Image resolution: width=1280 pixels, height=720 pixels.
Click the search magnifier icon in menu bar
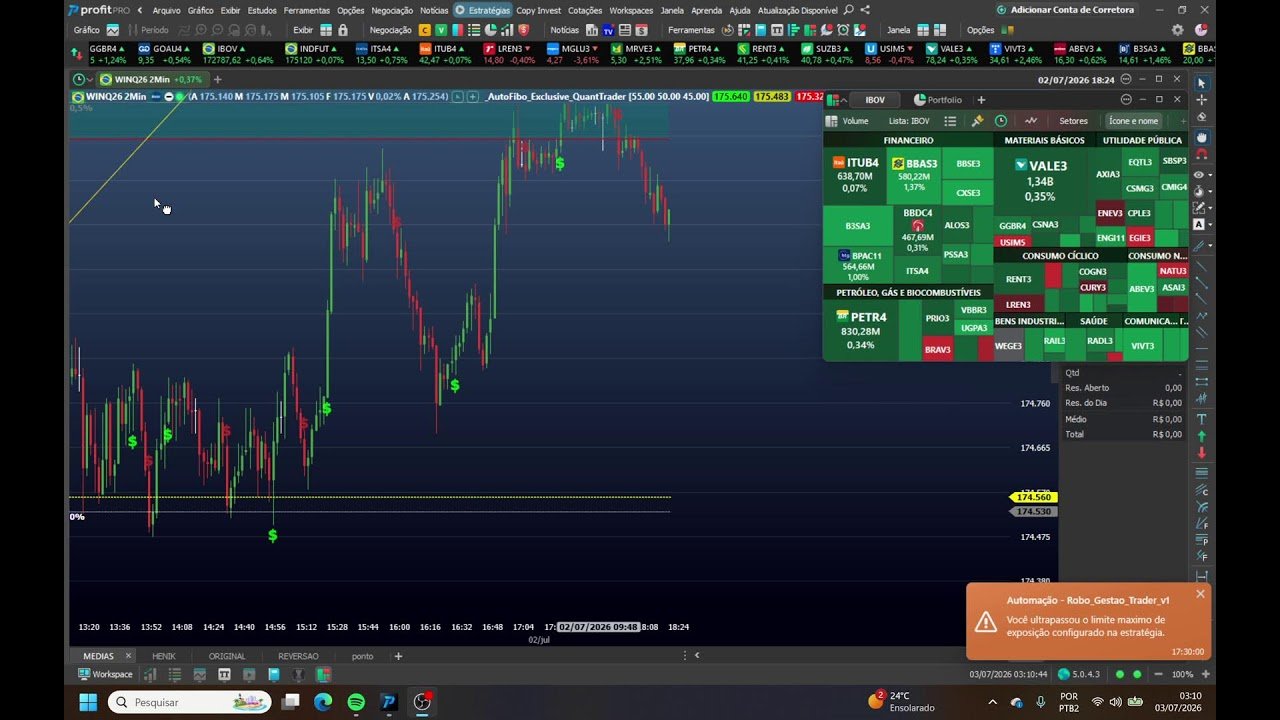pos(848,10)
